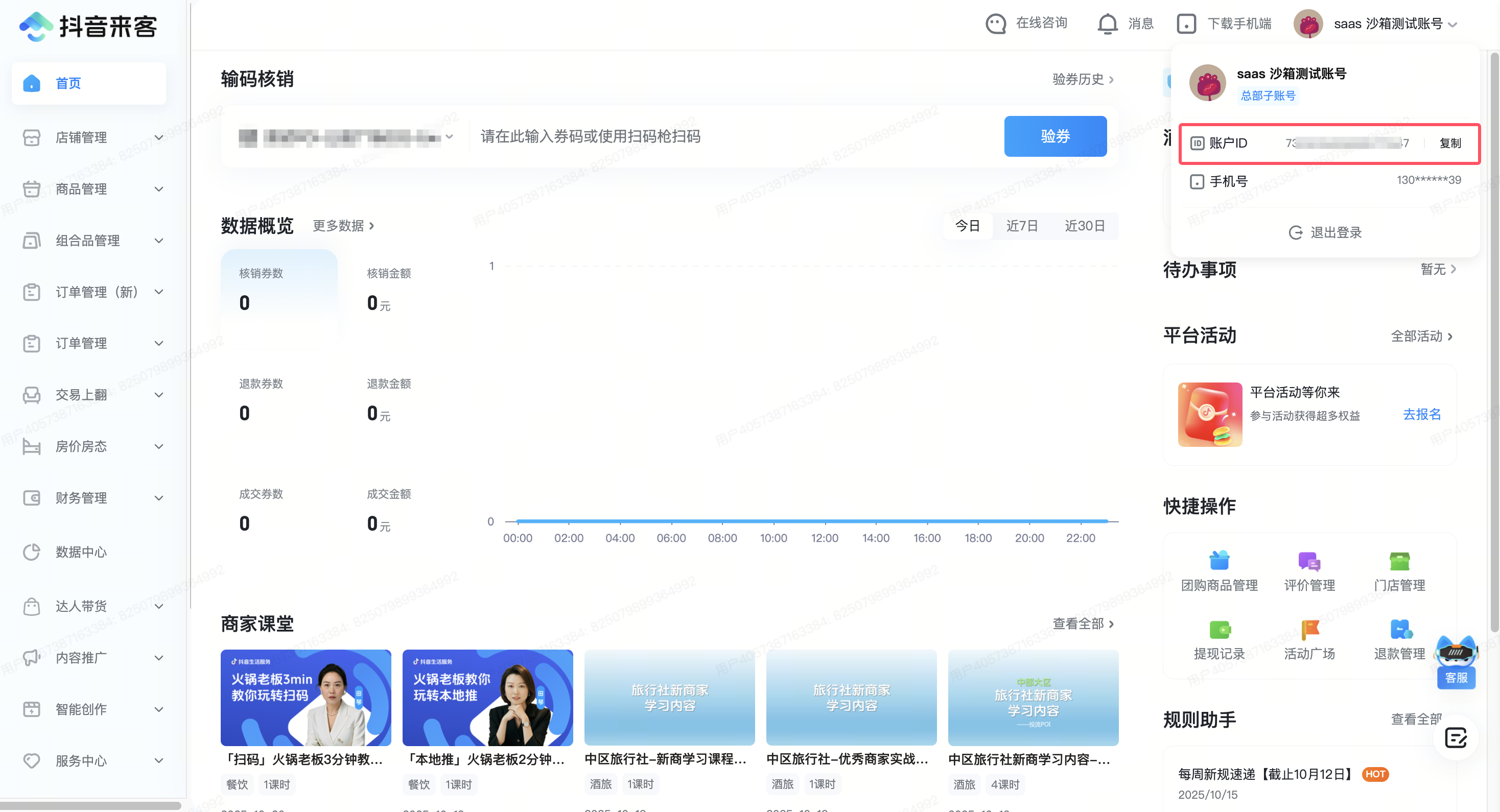Click the 活动广场 flag icon
This screenshot has height=812, width=1500.
(1309, 630)
